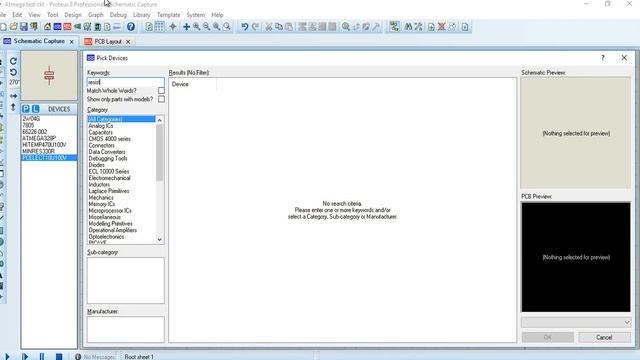
Task: Open project folder icon in toolbar
Action: [14, 27]
